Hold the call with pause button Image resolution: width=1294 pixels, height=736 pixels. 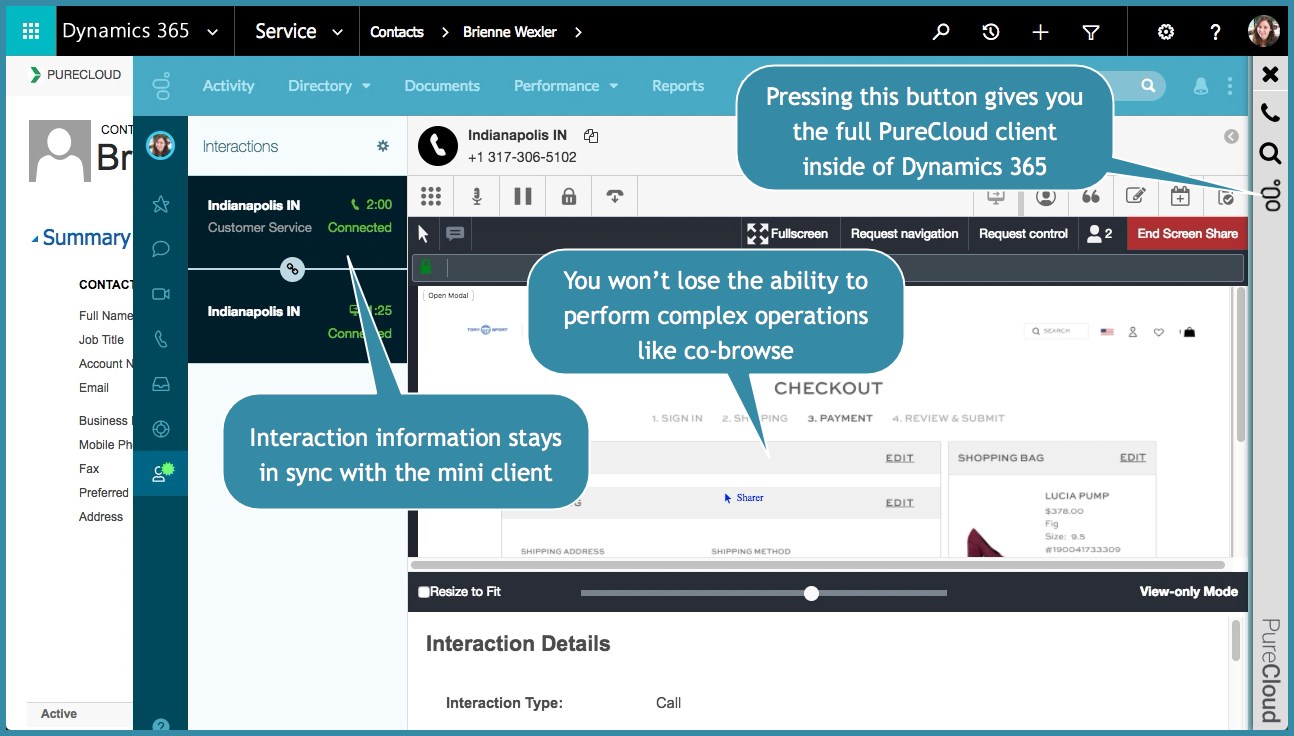523,196
